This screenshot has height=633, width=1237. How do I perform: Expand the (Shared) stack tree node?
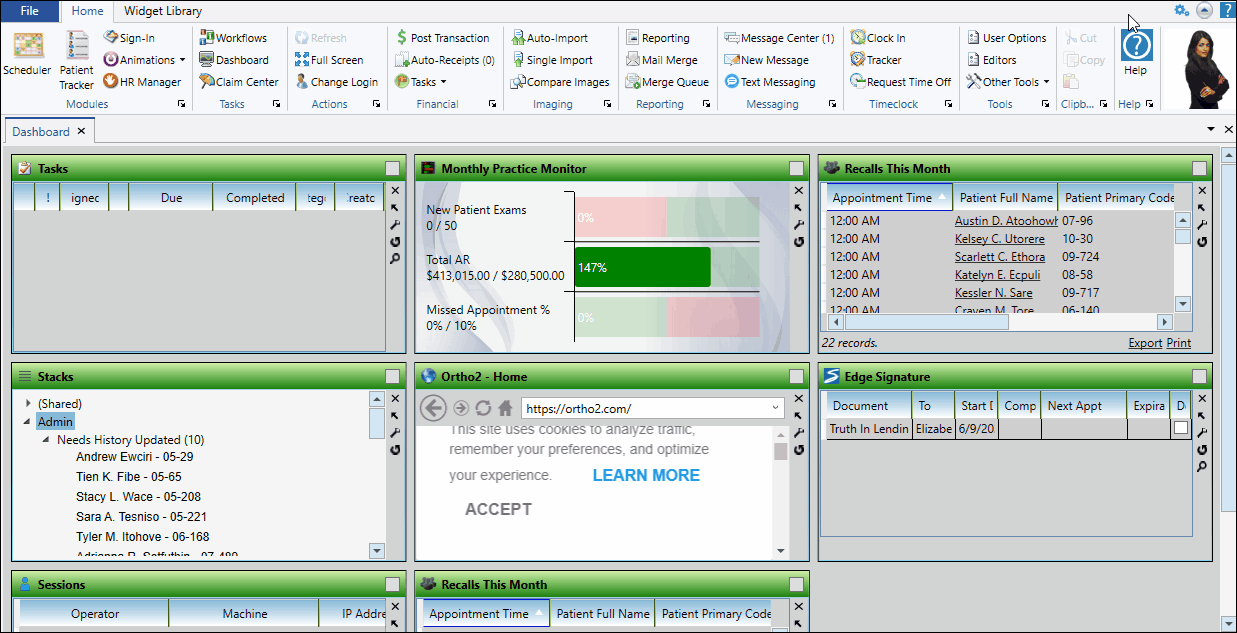pyautogui.click(x=28, y=403)
